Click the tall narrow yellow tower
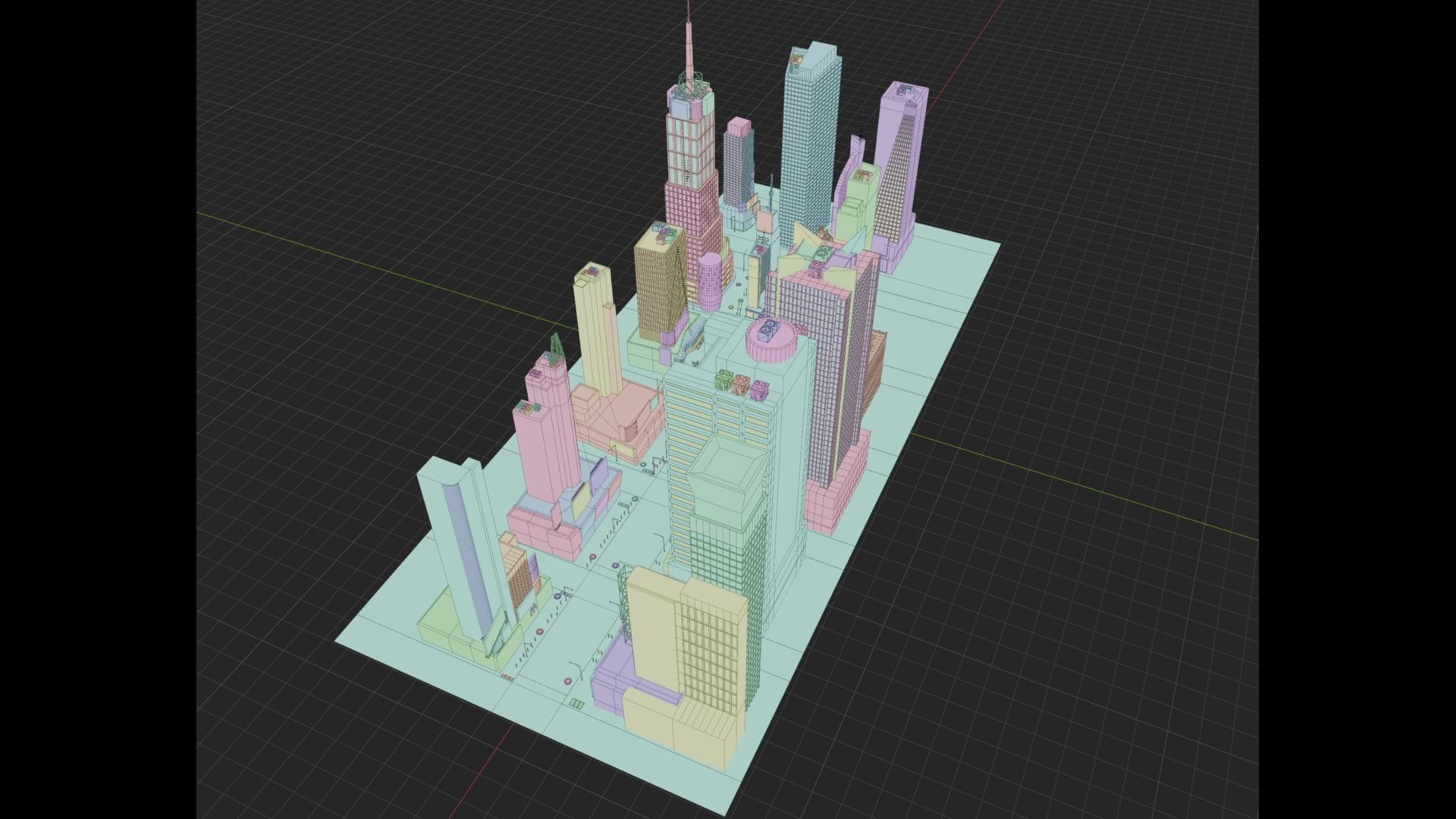The height and width of the screenshot is (819, 1456). 594,326
